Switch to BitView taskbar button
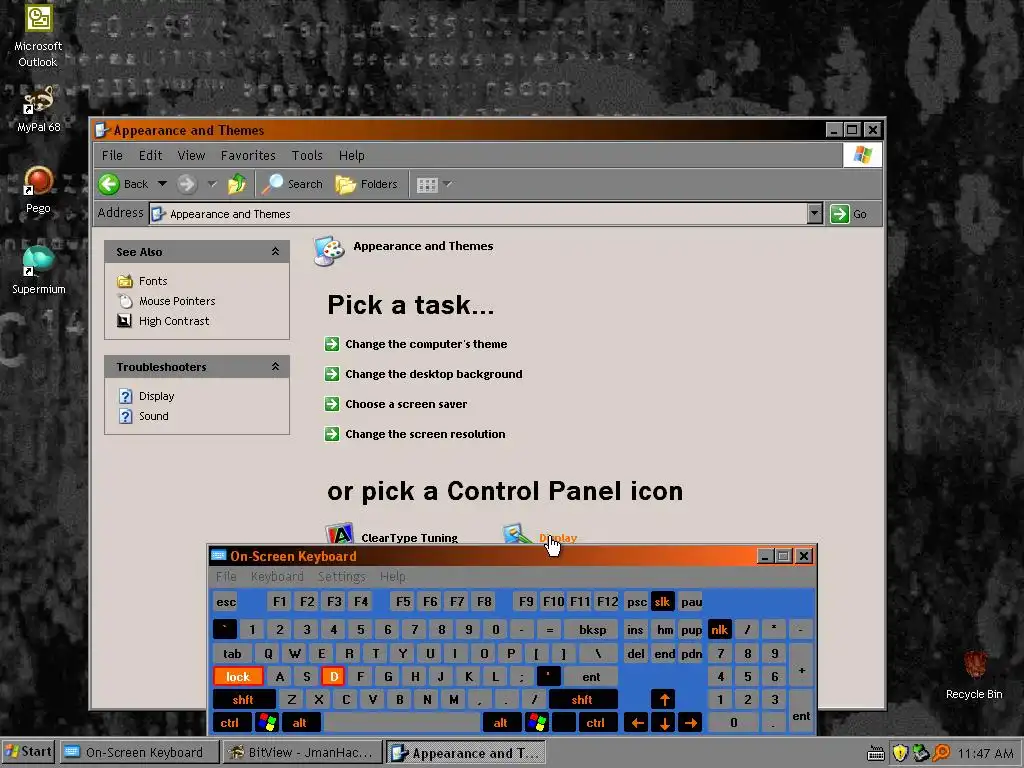 302,752
